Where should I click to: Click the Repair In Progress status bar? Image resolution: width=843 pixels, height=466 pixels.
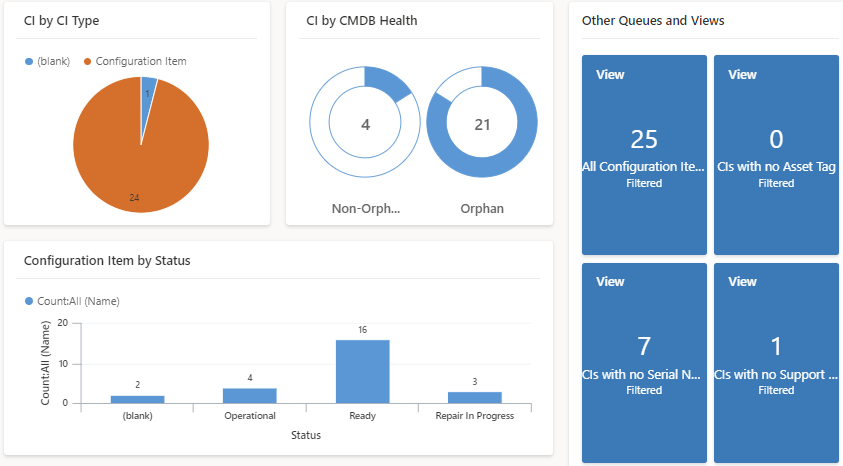tap(474, 397)
